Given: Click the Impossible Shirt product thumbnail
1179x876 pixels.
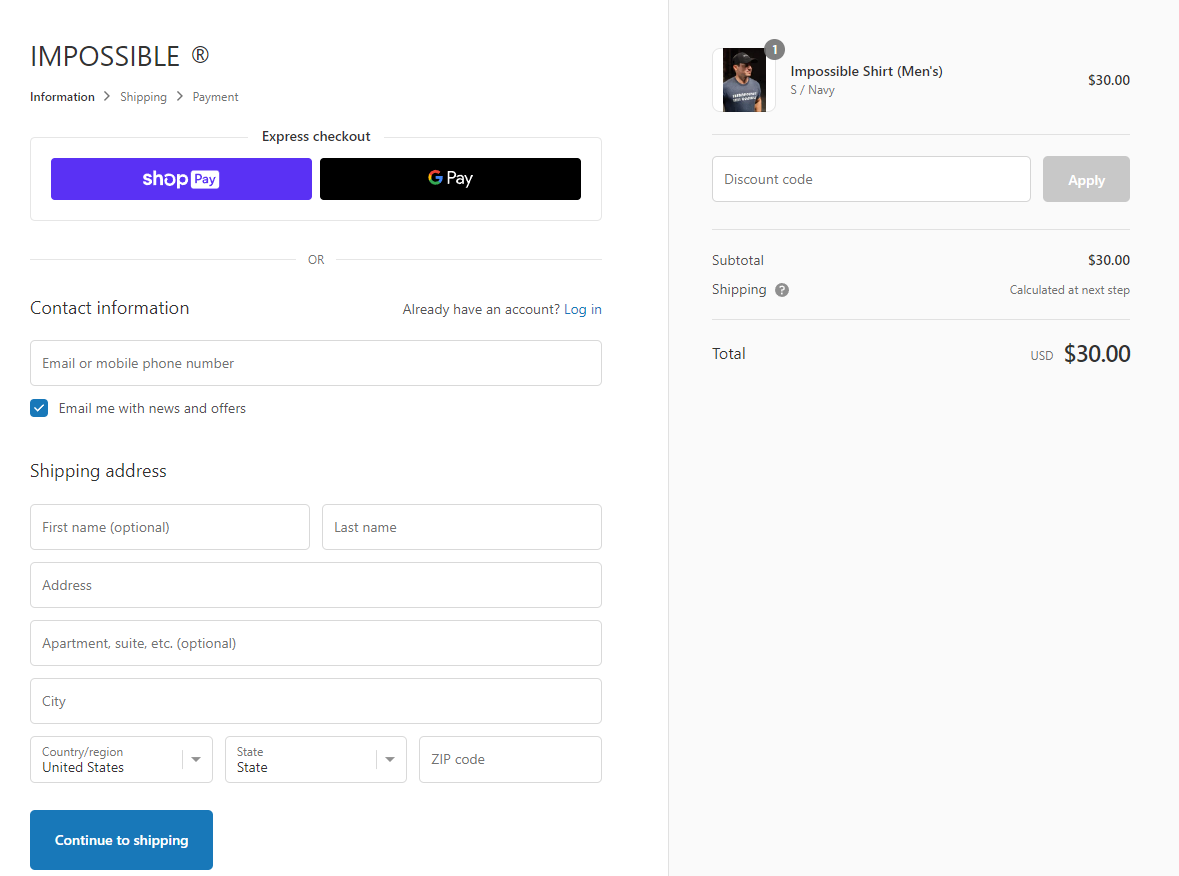Looking at the screenshot, I should (744, 80).
